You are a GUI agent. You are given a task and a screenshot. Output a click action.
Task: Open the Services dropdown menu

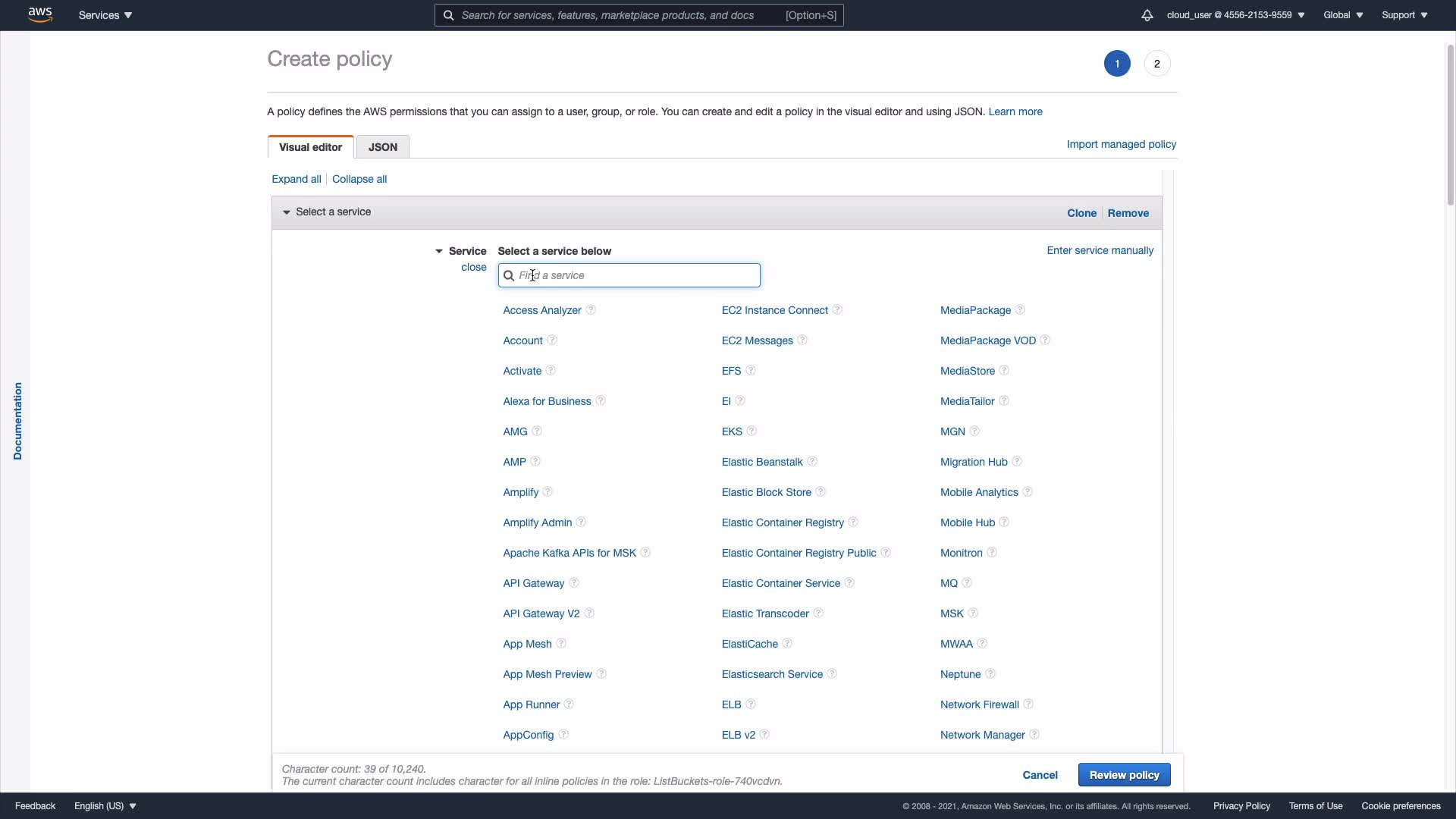coord(105,15)
